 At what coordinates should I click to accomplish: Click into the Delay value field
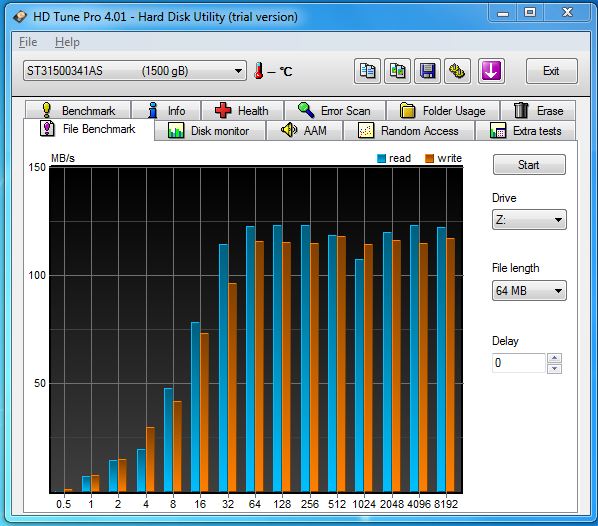pos(519,363)
